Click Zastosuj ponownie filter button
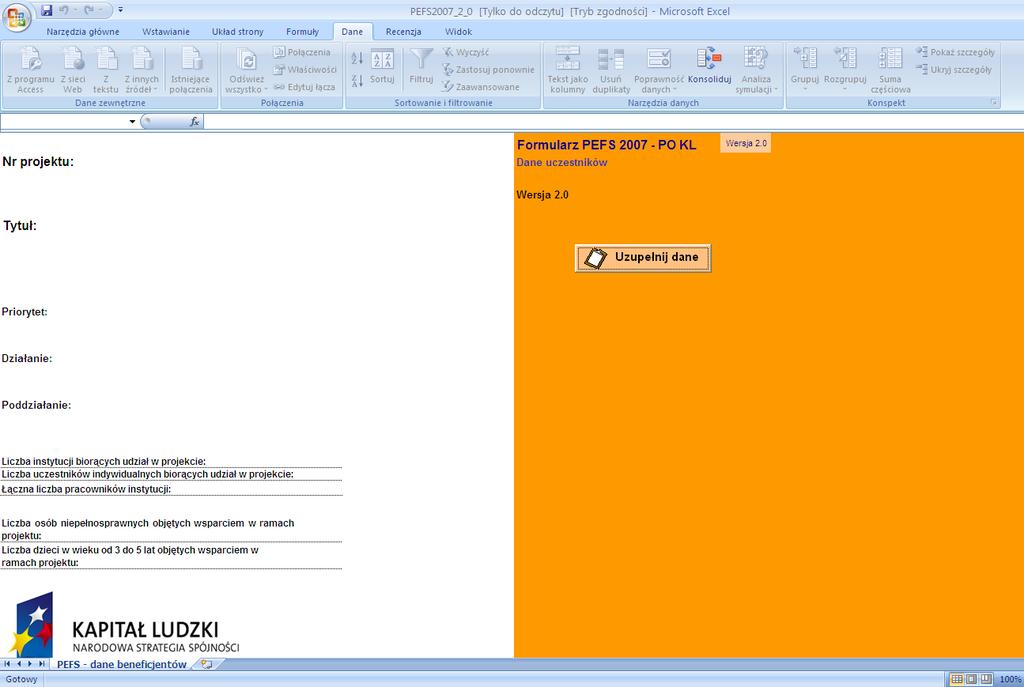This screenshot has height=687, width=1024. tap(488, 69)
